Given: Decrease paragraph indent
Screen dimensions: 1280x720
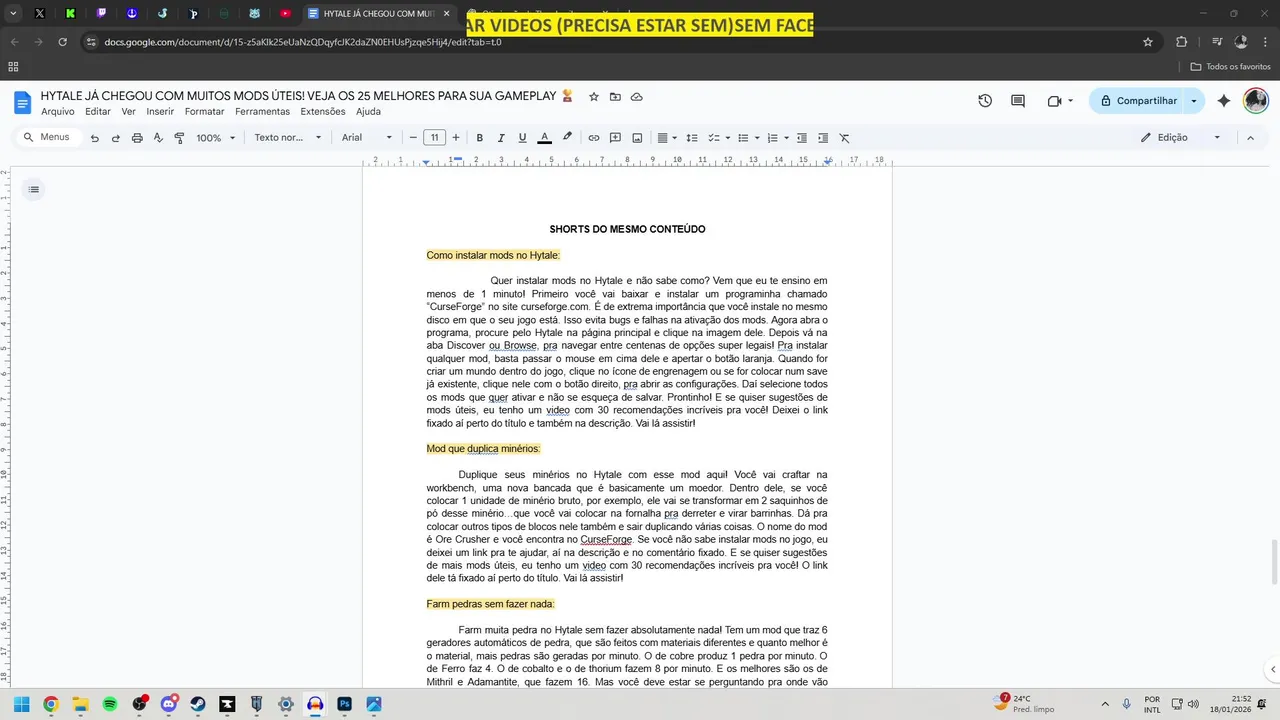Looking at the screenshot, I should click(x=802, y=138).
